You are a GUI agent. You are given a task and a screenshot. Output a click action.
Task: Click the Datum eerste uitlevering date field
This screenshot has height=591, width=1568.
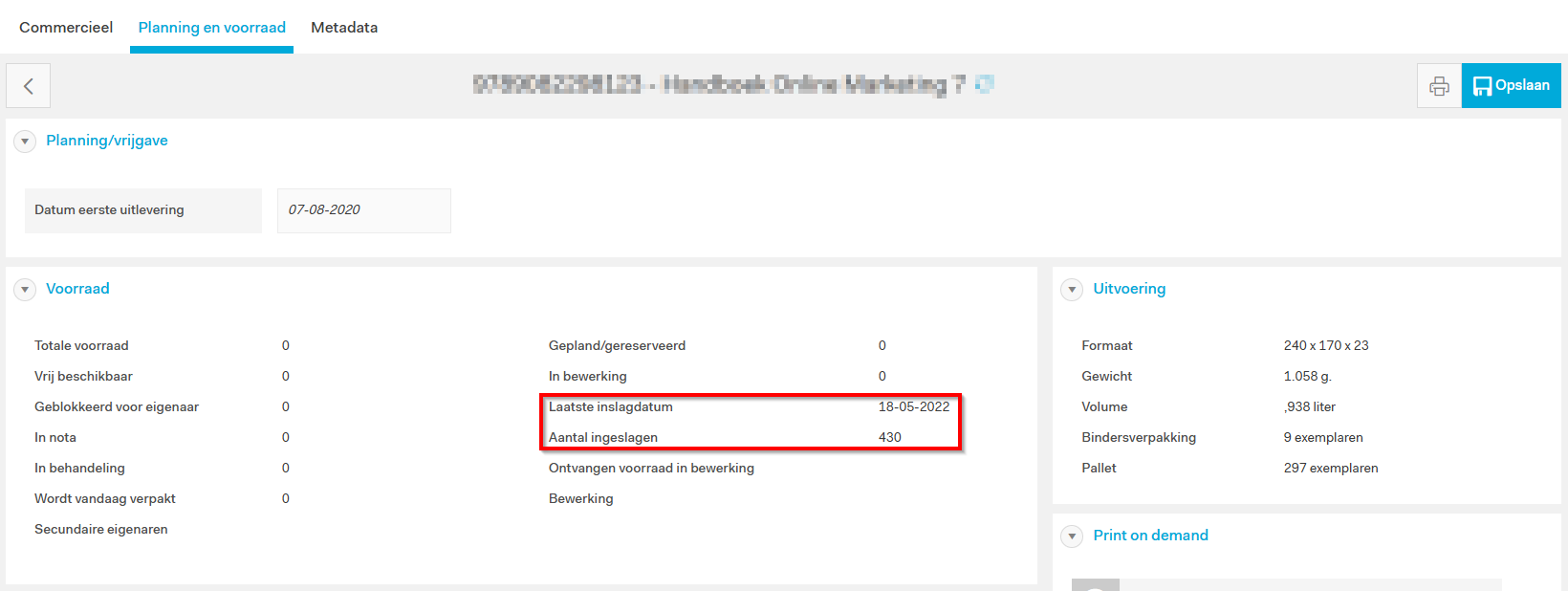363,210
